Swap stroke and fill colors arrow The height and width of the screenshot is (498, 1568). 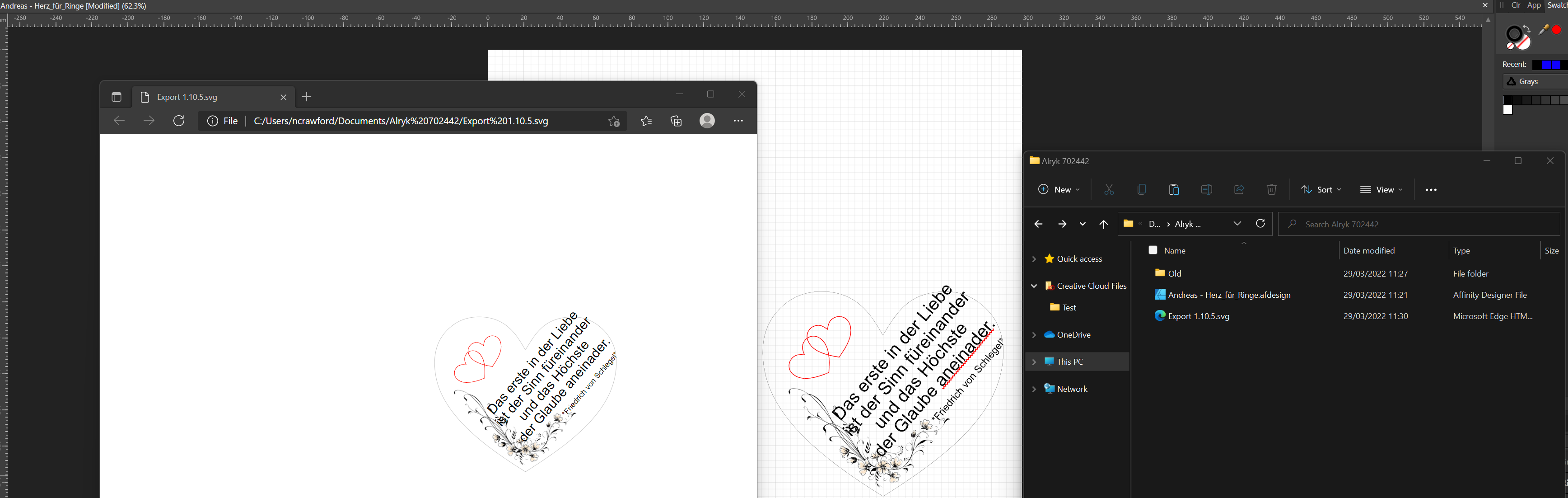point(1526,29)
